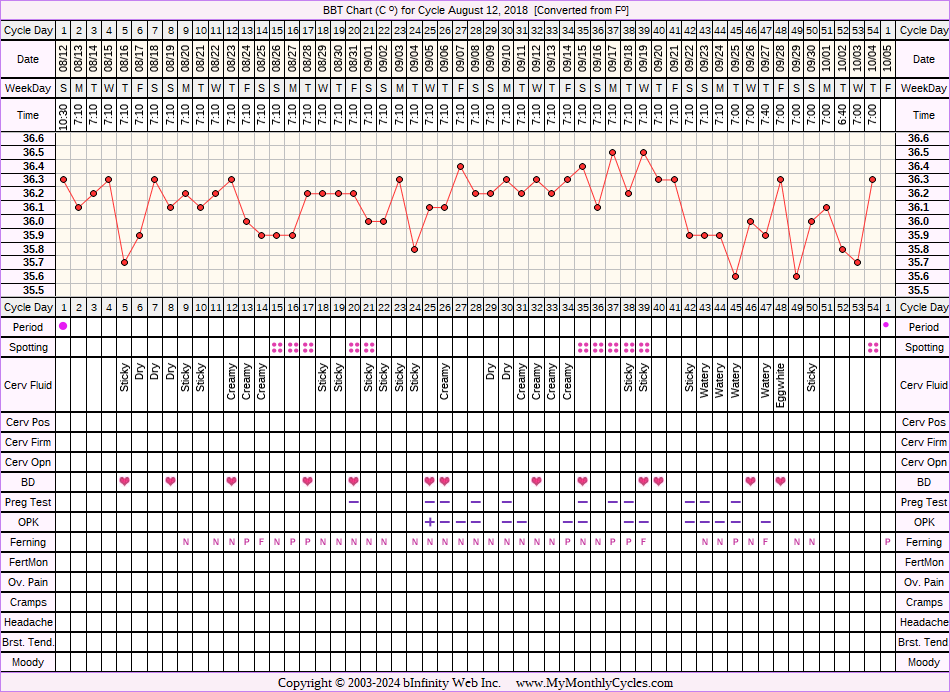
Task: Click the negative pregnancy test mark on day 20
Action: 353,502
